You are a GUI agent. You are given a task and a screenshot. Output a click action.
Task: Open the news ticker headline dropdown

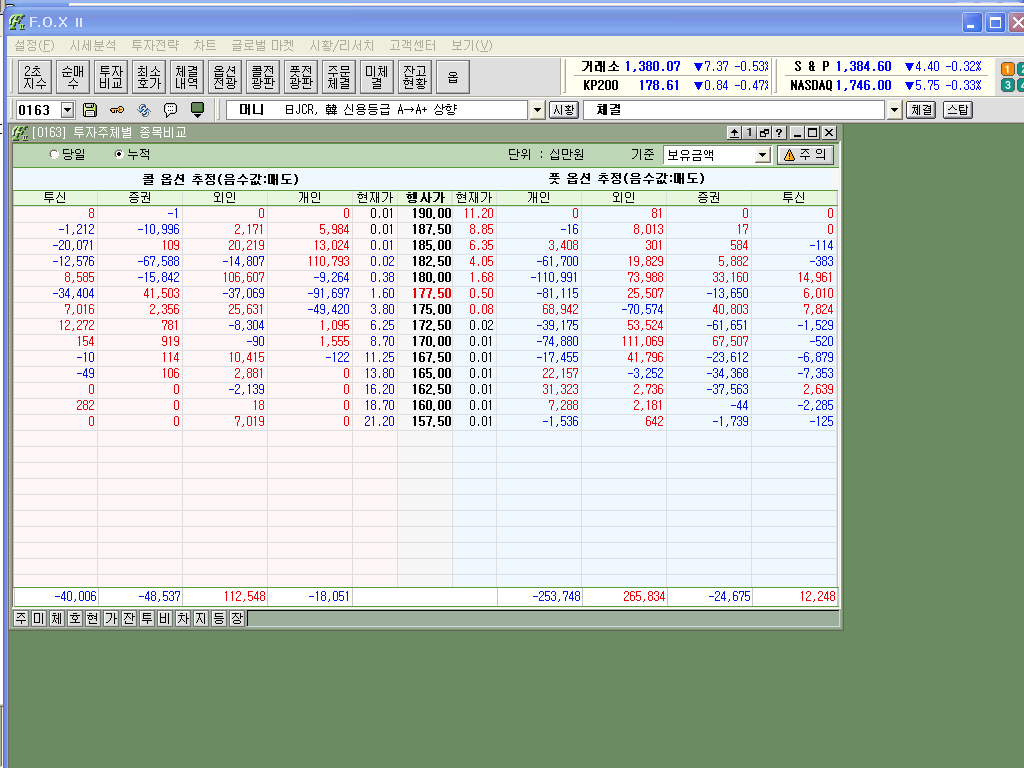pos(537,109)
